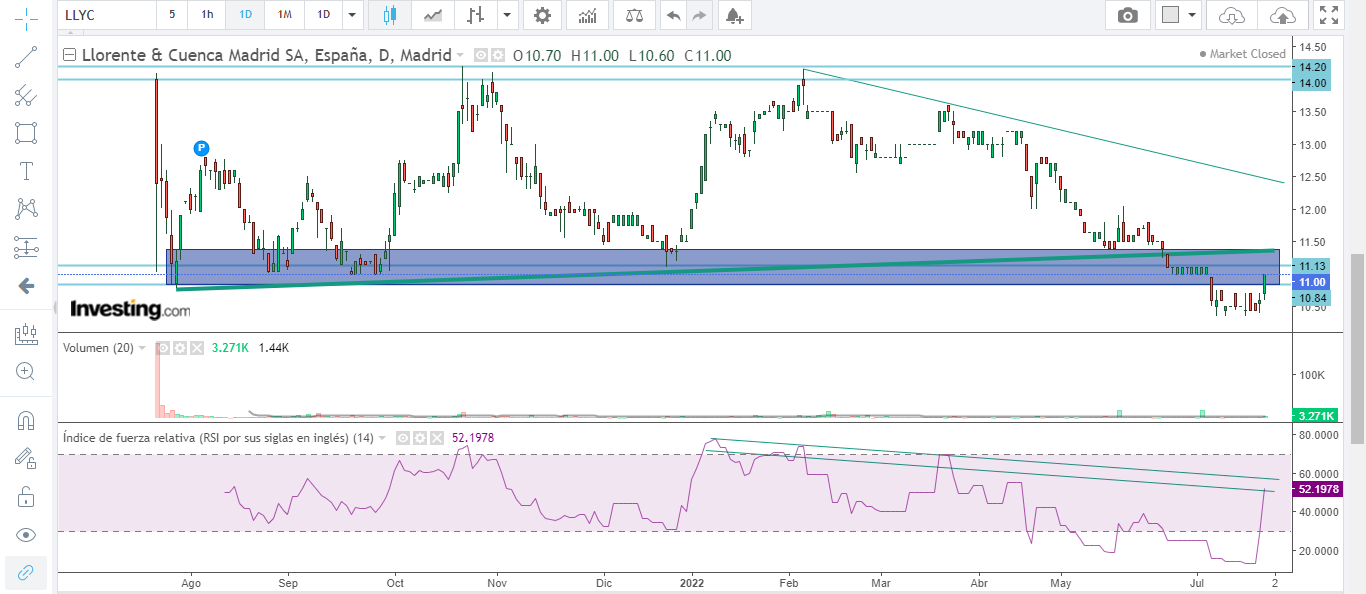Undo the last chart action
The width and height of the screenshot is (1366, 594).
point(673,15)
